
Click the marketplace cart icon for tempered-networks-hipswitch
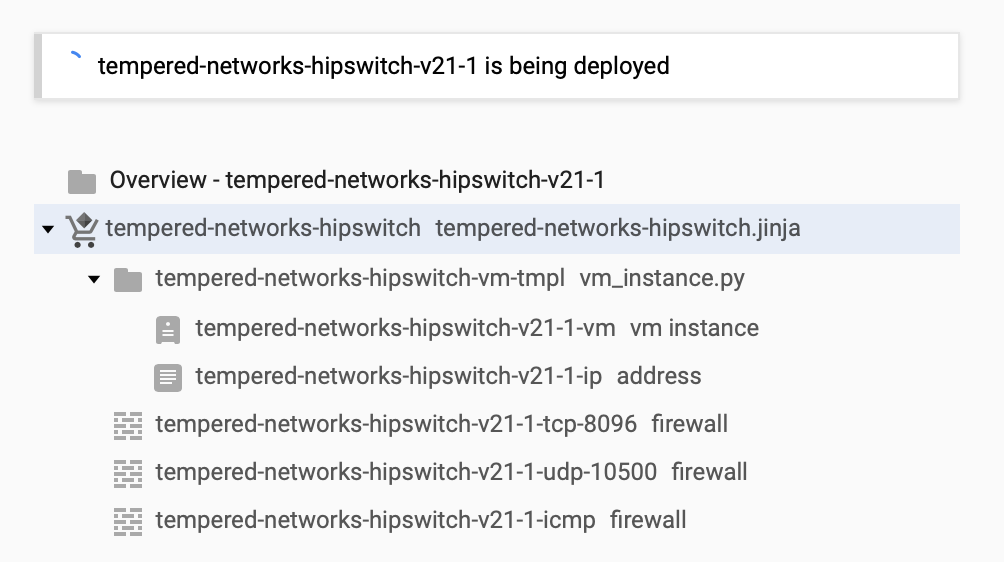[x=82, y=229]
